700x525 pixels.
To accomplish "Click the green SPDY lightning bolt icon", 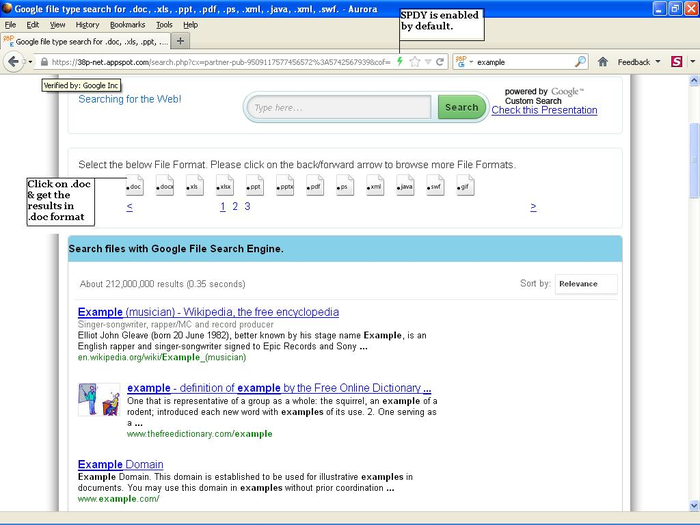I will coord(400,62).
